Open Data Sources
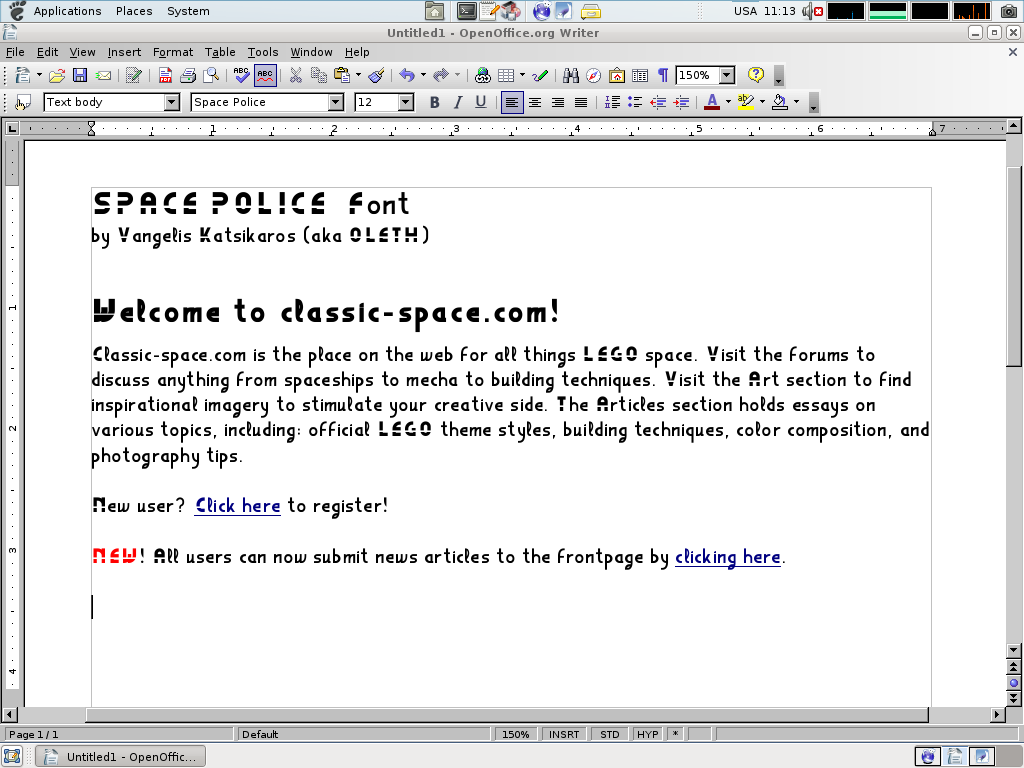The image size is (1024, 768). click(640, 75)
